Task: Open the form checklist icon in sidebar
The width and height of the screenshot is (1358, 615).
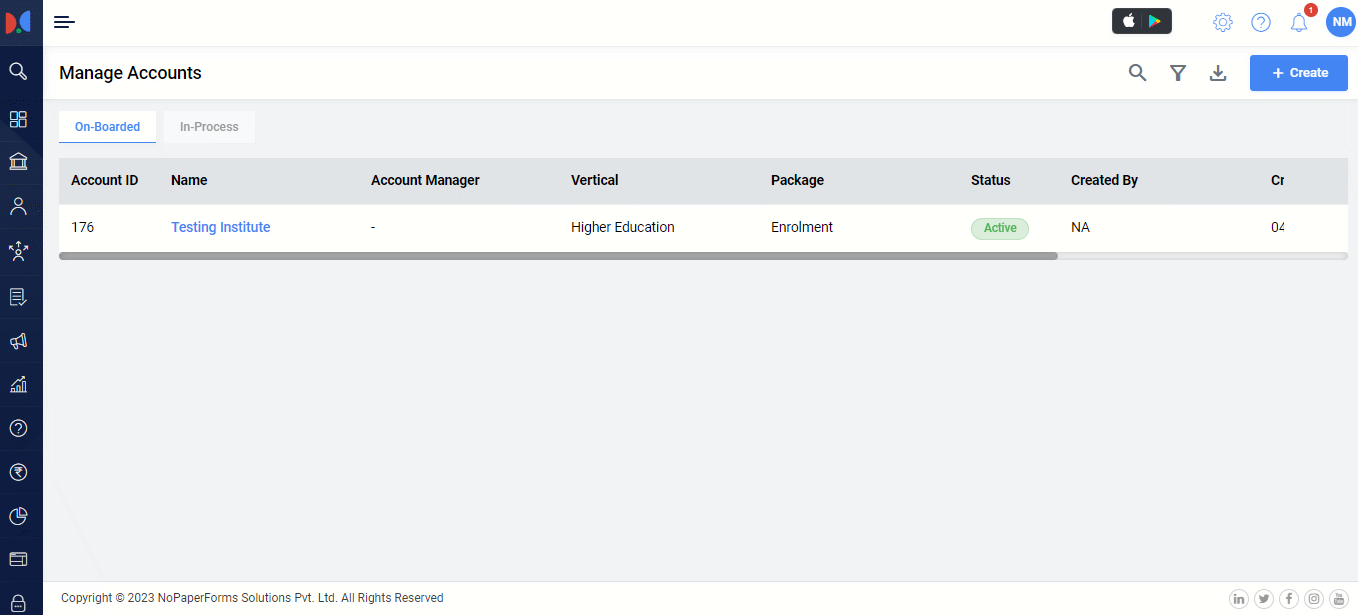Action: click(x=18, y=297)
